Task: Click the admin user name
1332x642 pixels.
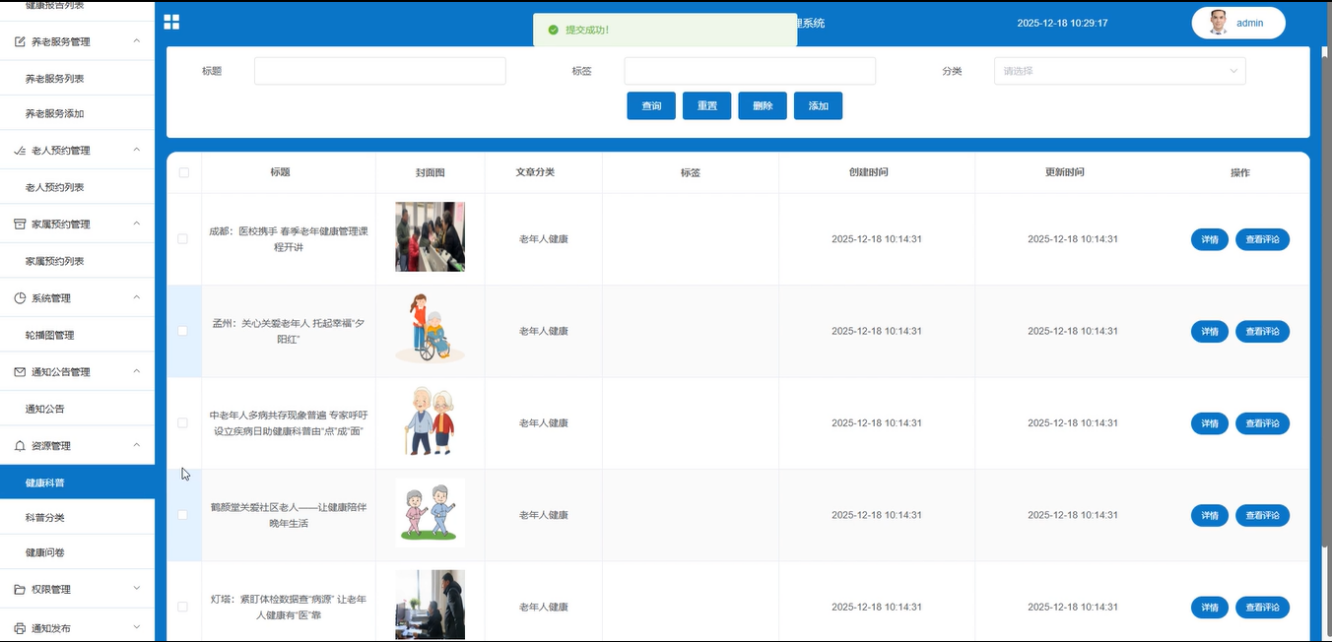Action: [1250, 23]
